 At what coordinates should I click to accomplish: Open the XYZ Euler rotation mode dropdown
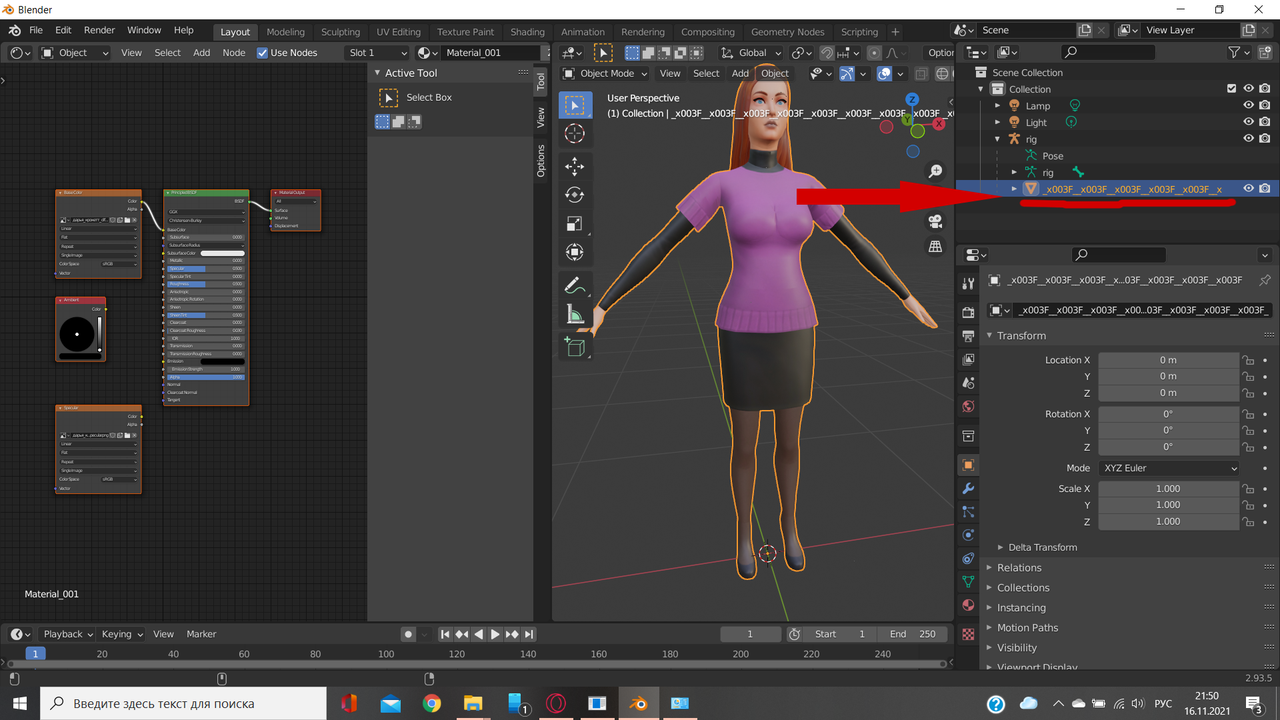tap(1168, 468)
